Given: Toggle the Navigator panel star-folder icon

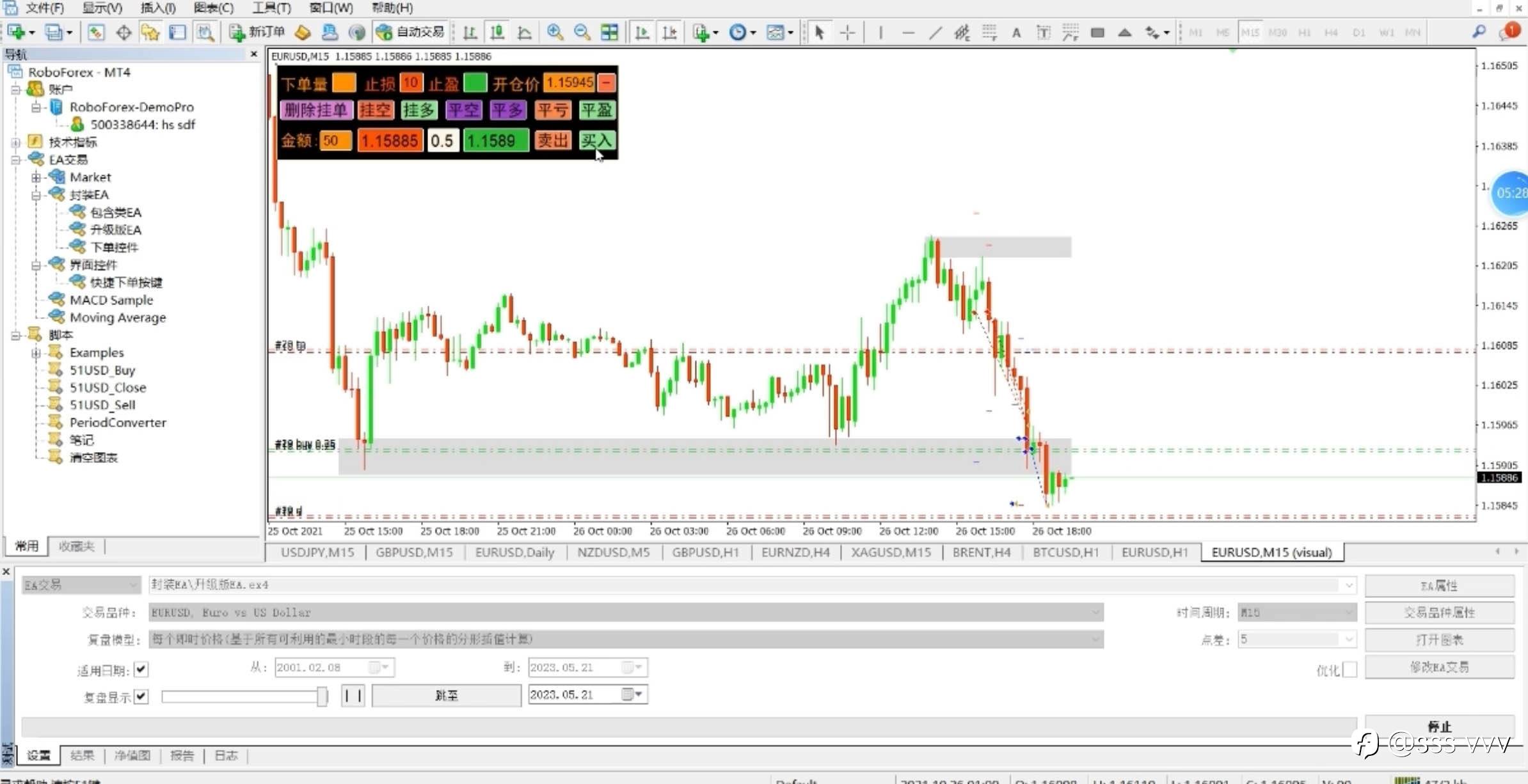Looking at the screenshot, I should click(150, 32).
